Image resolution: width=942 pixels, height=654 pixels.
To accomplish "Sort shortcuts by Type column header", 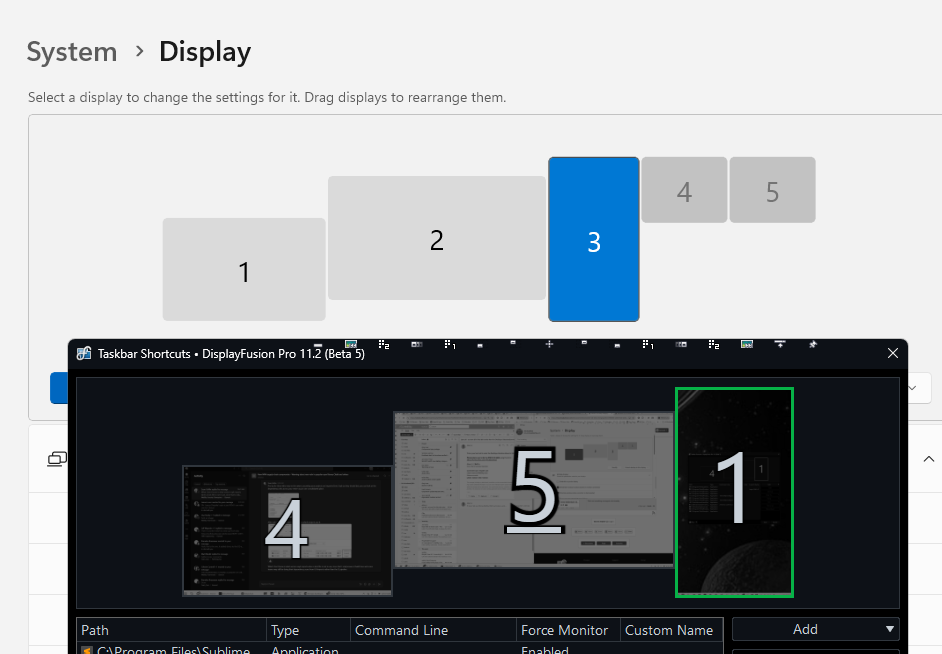I will 308,630.
